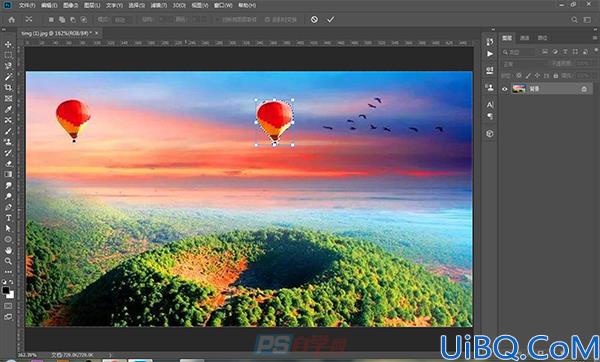Select the Crop tool

(x=8, y=88)
